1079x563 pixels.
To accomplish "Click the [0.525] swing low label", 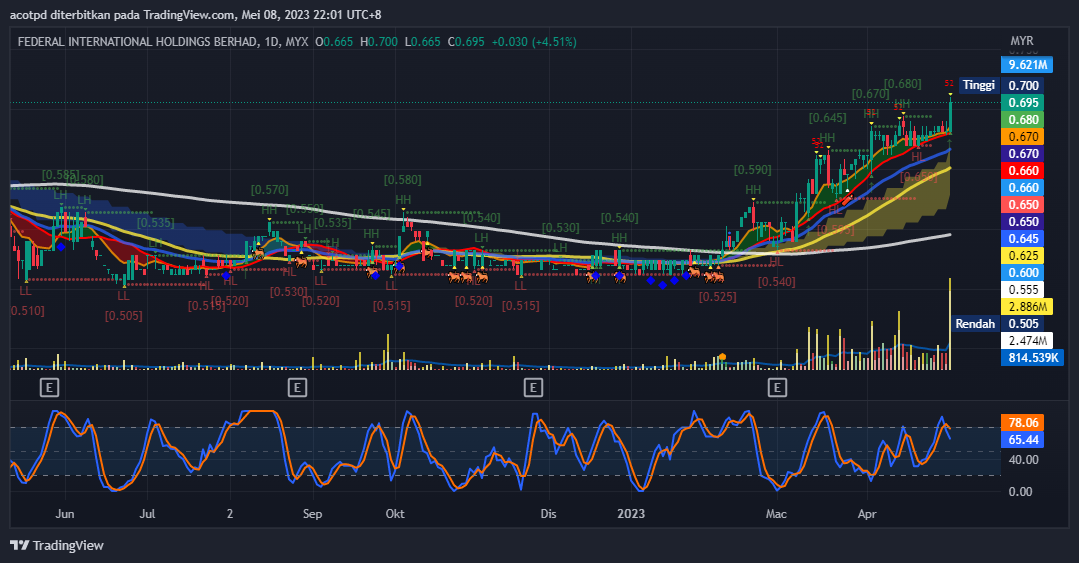I will 717,297.
